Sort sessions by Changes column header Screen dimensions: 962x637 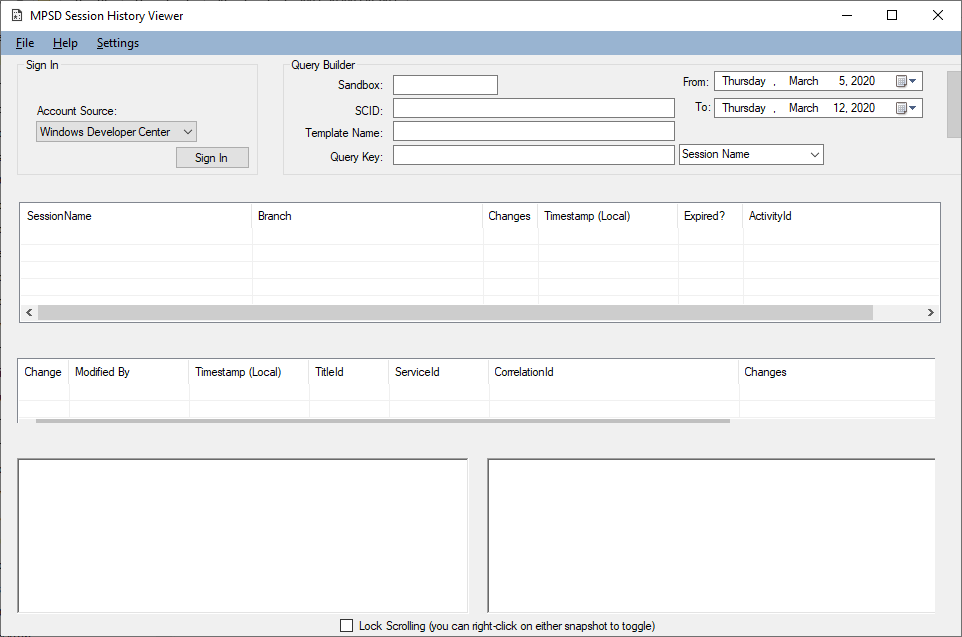click(509, 216)
